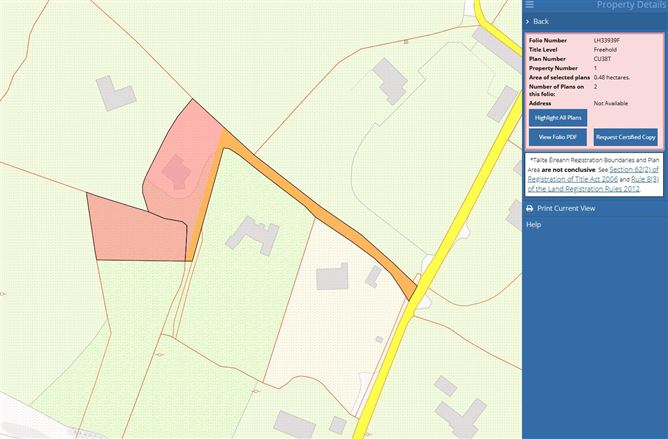668x439 pixels.
Task: Open the hamburger menu in panel header
Action: (530, 5)
